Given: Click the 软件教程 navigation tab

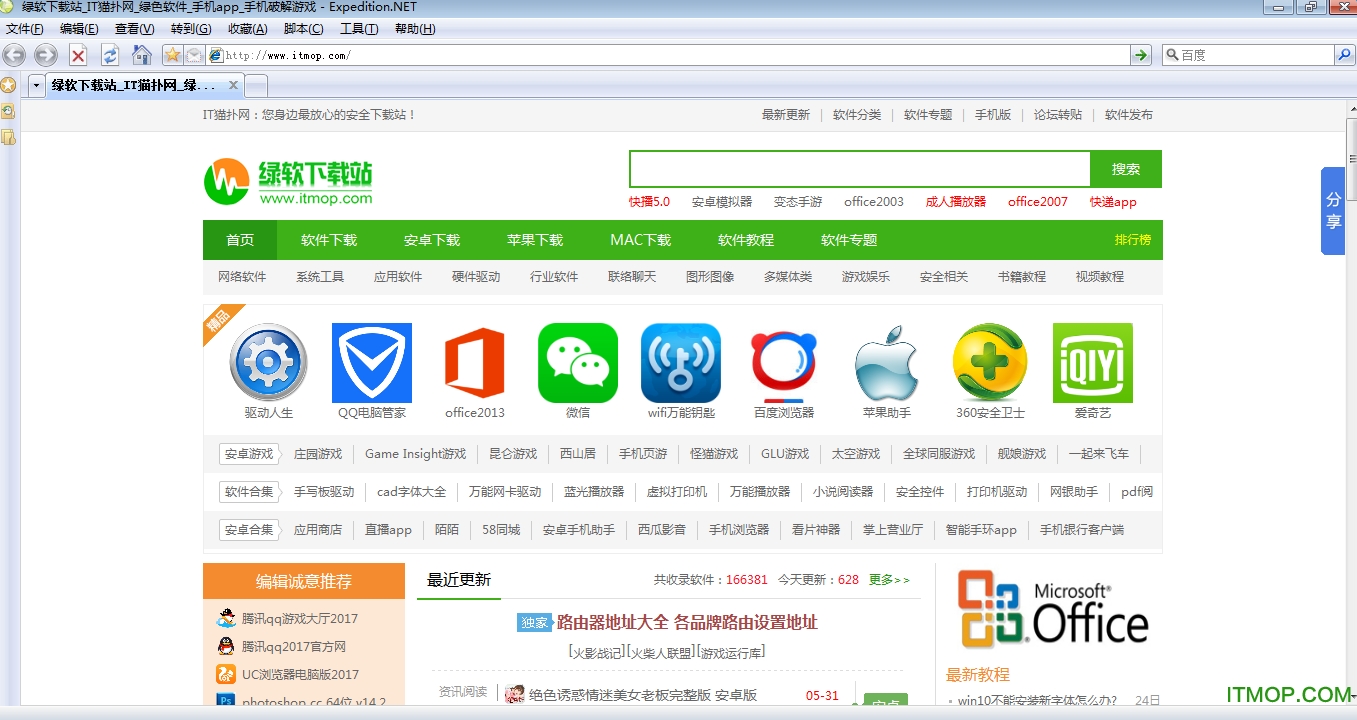Looking at the screenshot, I should click(x=746, y=240).
